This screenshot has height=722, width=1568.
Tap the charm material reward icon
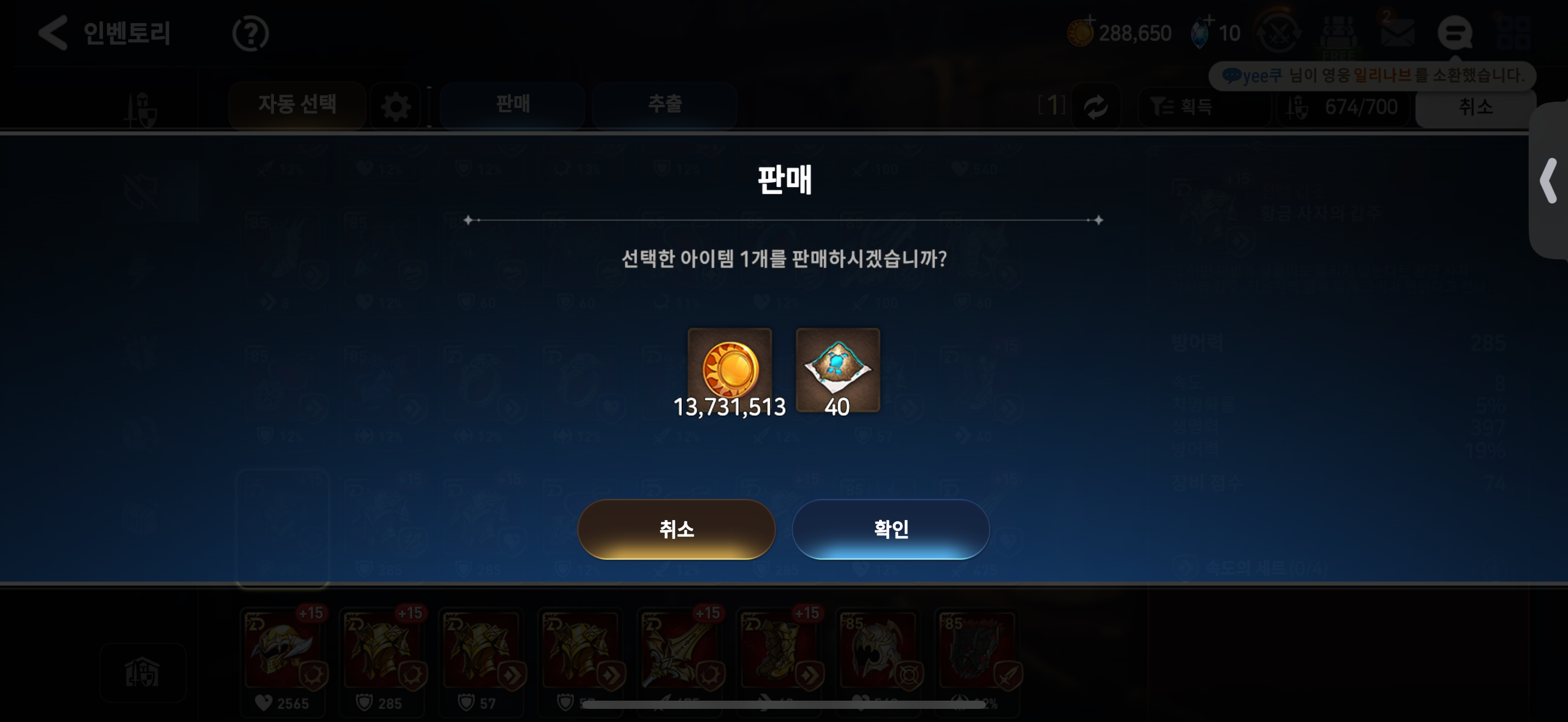pyautogui.click(x=838, y=370)
